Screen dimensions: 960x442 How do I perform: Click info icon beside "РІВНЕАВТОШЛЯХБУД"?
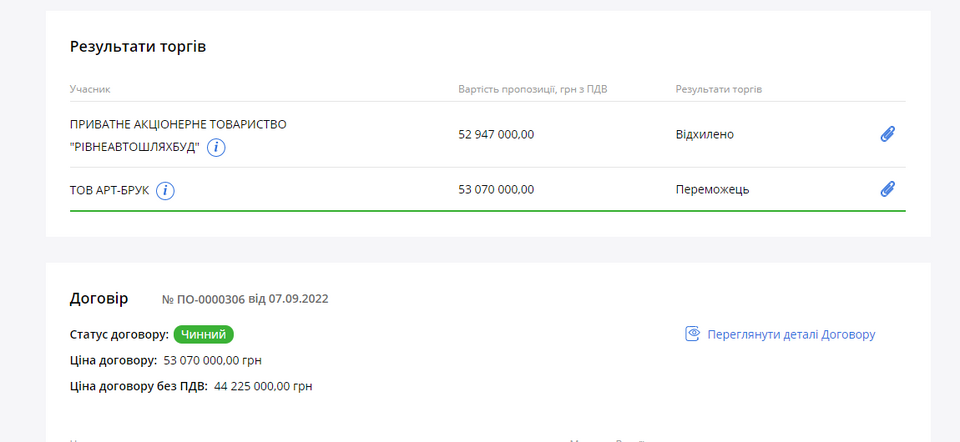217,148
